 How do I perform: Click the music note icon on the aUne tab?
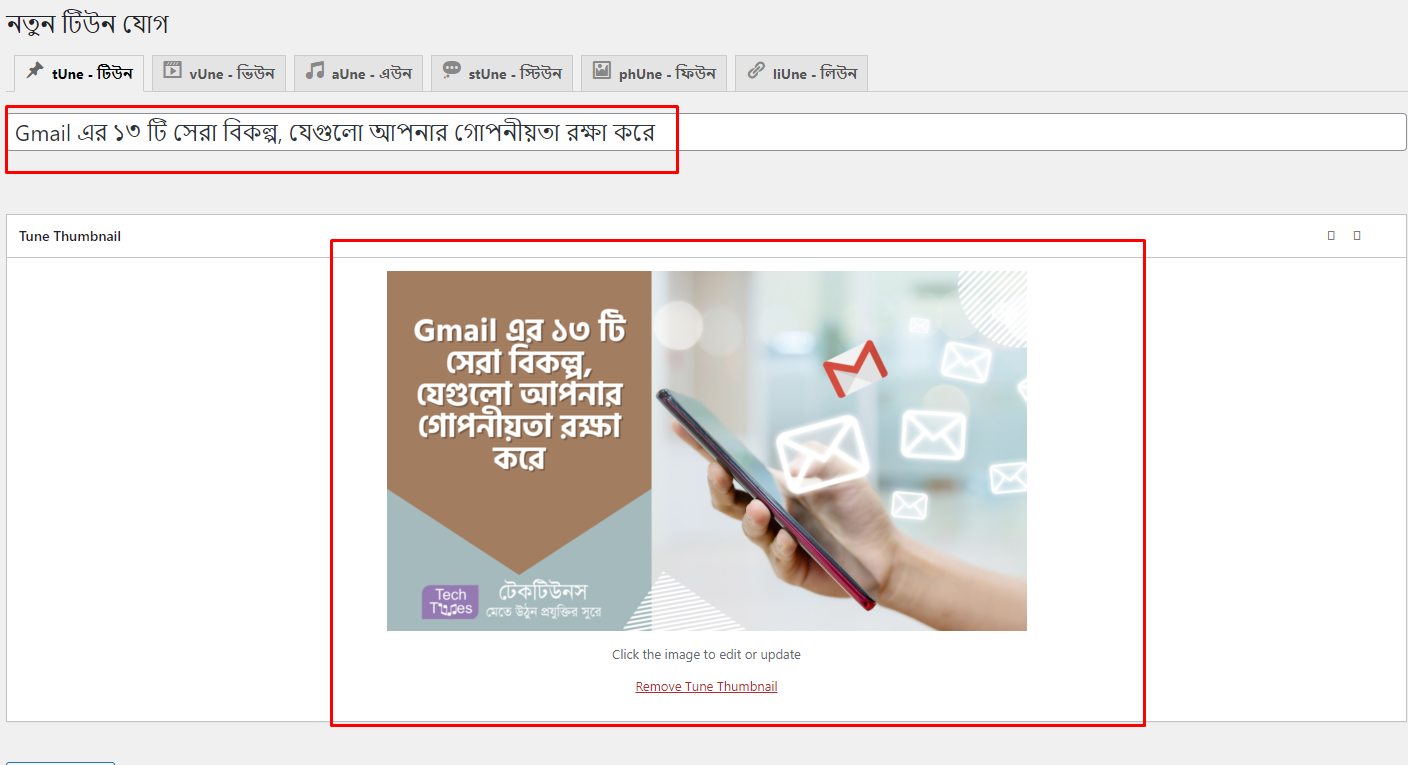pyautogui.click(x=315, y=70)
